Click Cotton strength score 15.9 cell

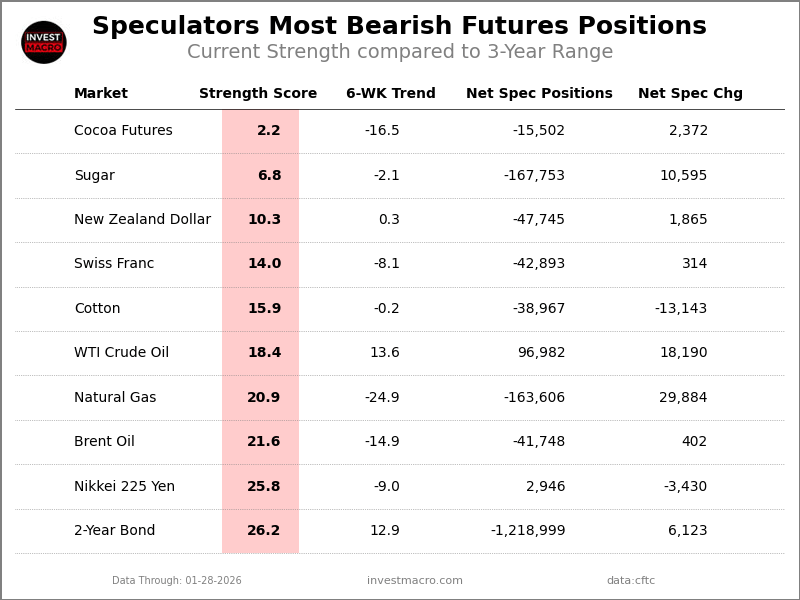pos(264,309)
